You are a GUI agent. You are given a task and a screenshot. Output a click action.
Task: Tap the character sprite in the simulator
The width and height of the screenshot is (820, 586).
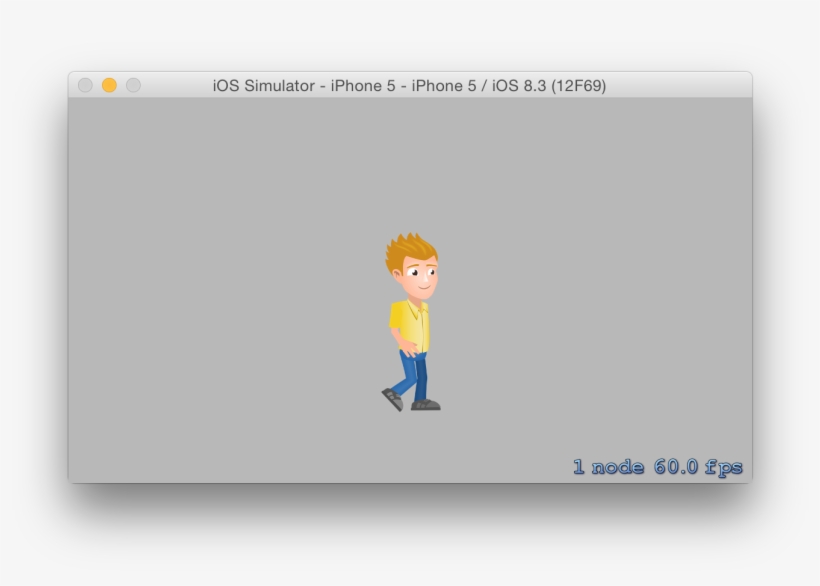point(410,320)
